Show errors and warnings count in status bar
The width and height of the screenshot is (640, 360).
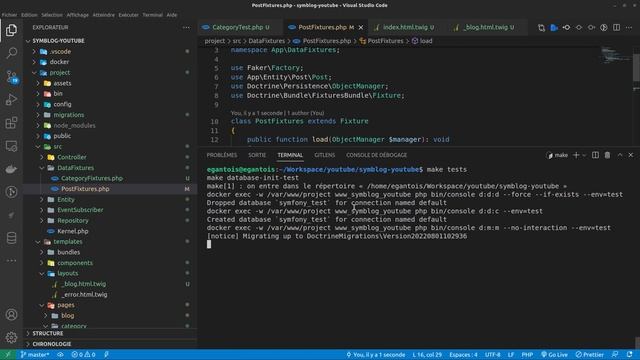point(83,355)
